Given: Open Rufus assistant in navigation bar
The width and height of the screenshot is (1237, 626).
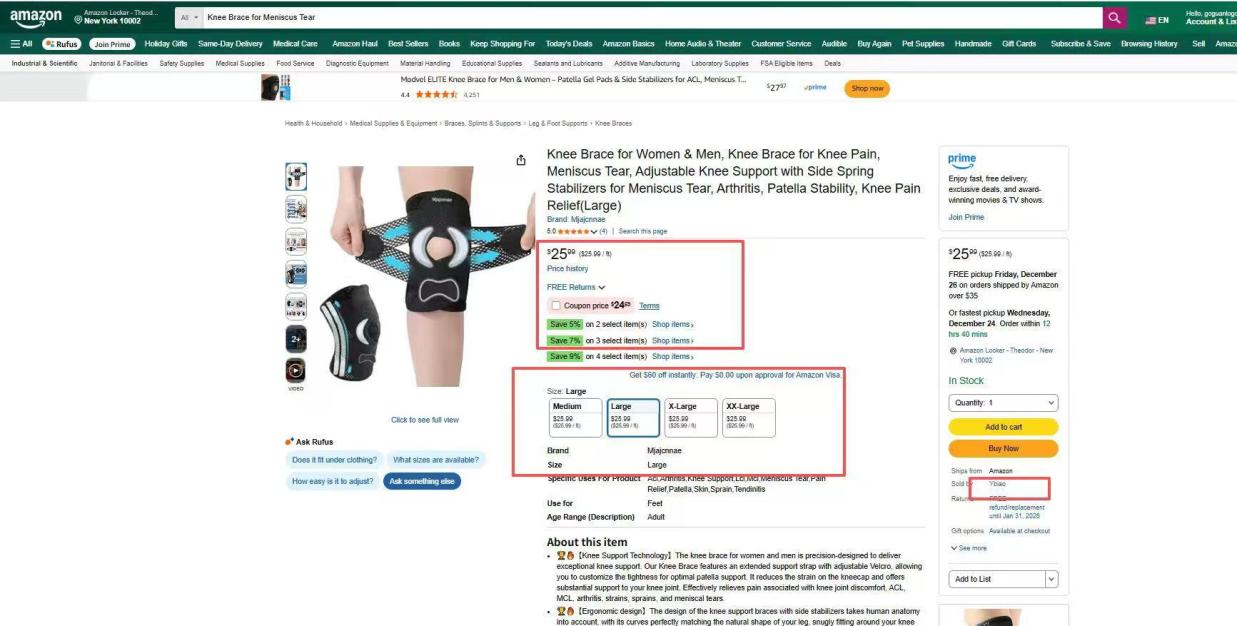Looking at the screenshot, I should click(62, 44).
